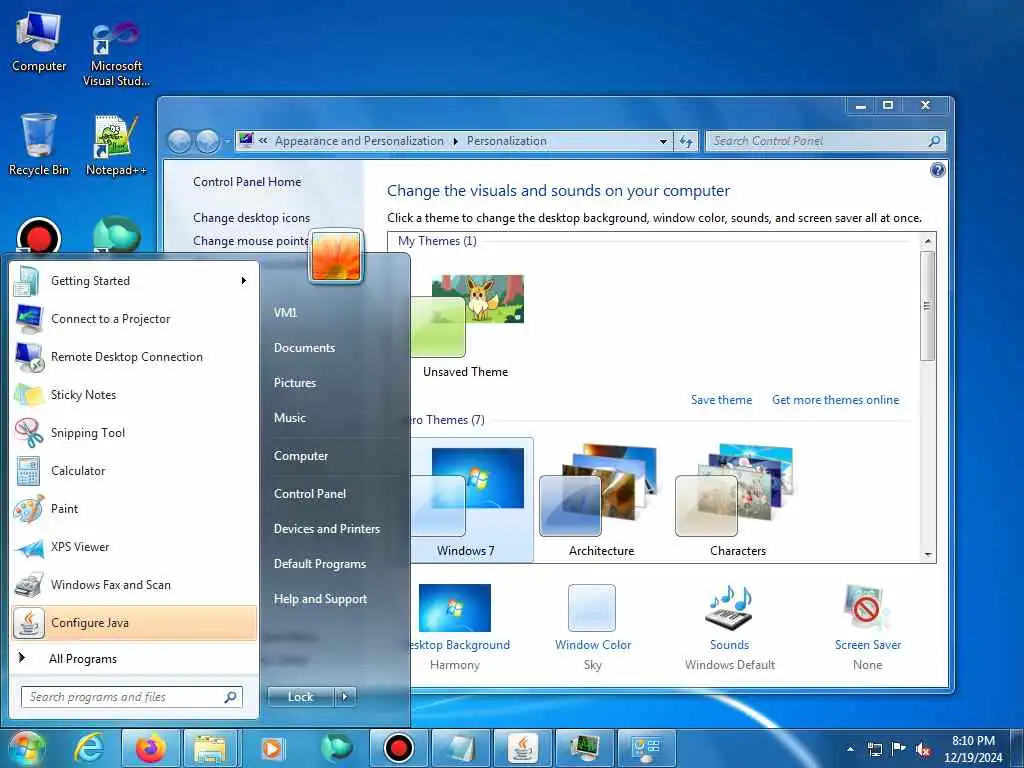This screenshot has height=768, width=1024.
Task: Expand Getting Started submenu arrow
Action: pyautogui.click(x=244, y=281)
